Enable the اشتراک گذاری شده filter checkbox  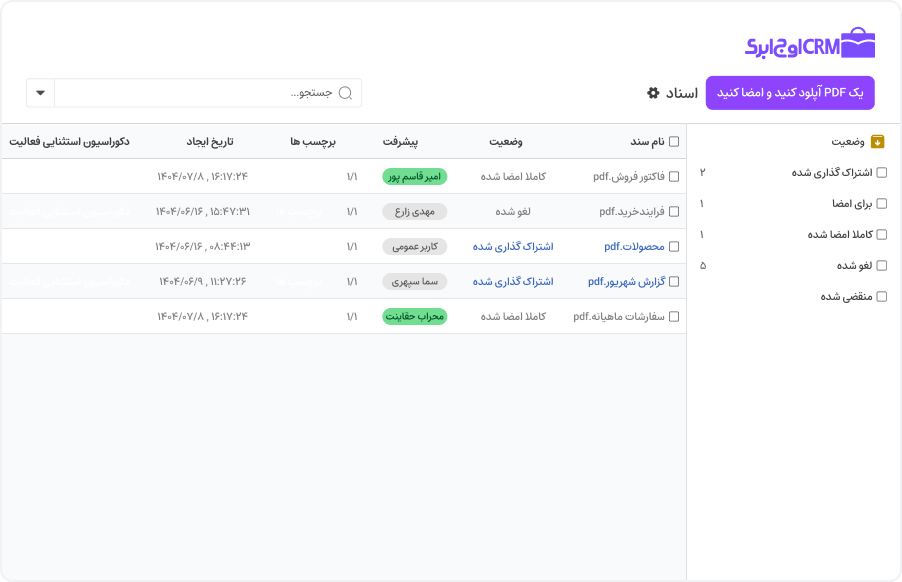coord(881,173)
